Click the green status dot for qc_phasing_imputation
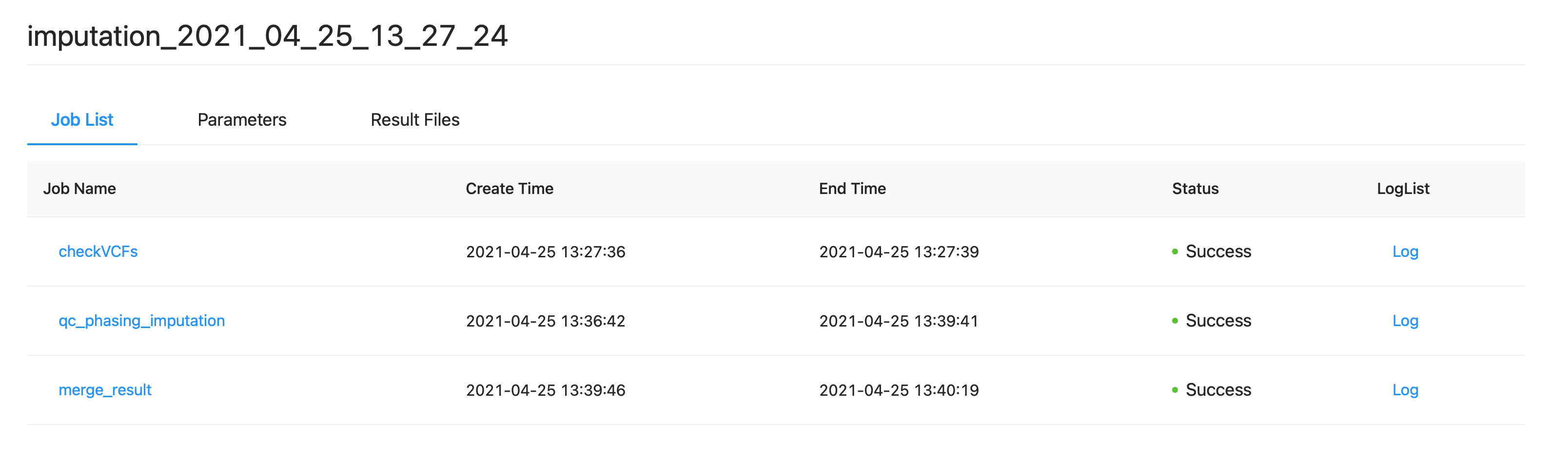 [x=1175, y=321]
